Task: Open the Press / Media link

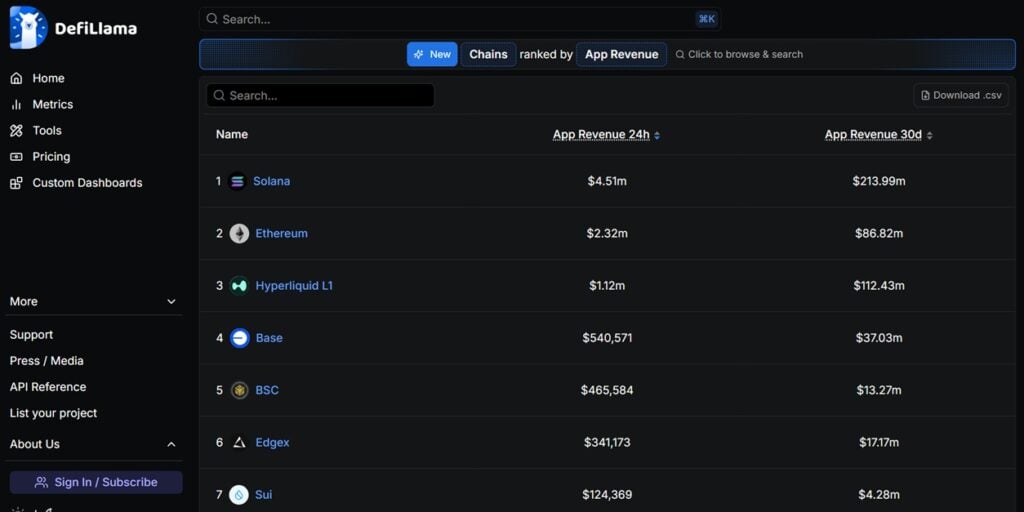Action: pos(46,360)
